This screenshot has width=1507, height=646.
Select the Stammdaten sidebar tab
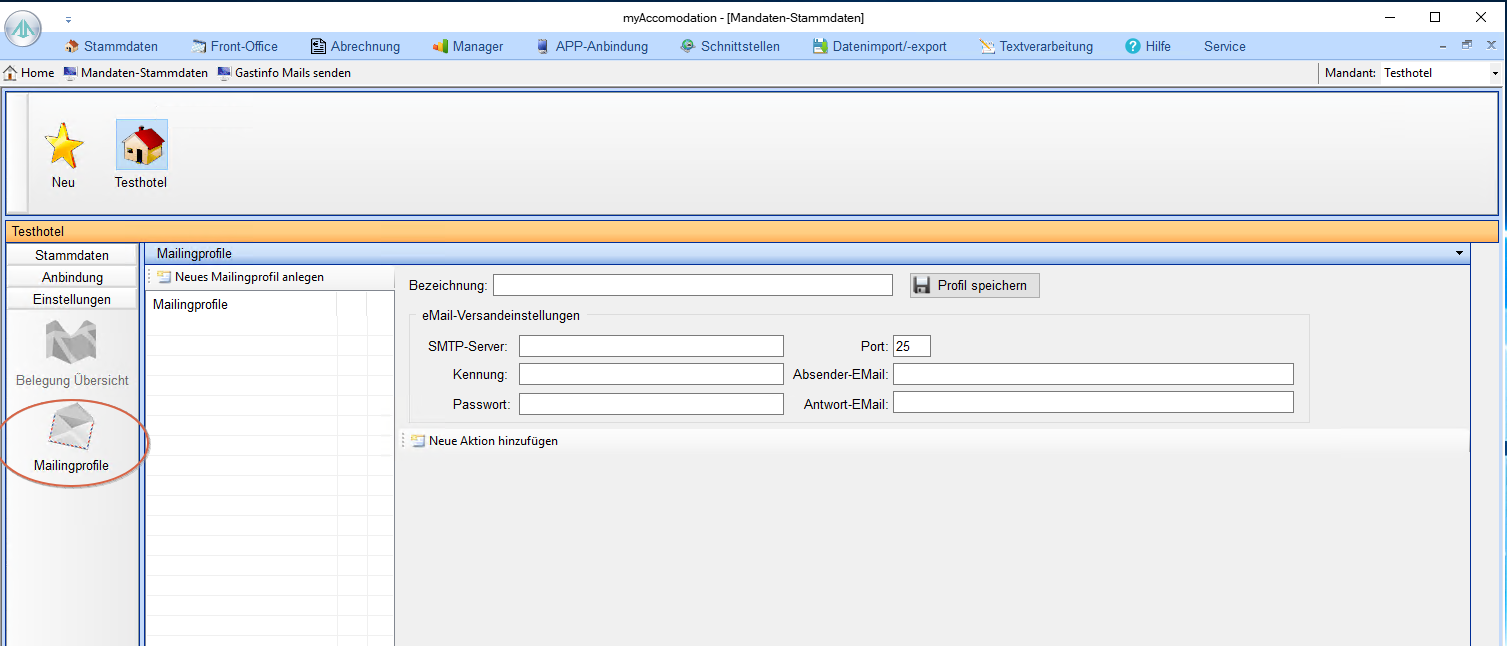tap(72, 255)
